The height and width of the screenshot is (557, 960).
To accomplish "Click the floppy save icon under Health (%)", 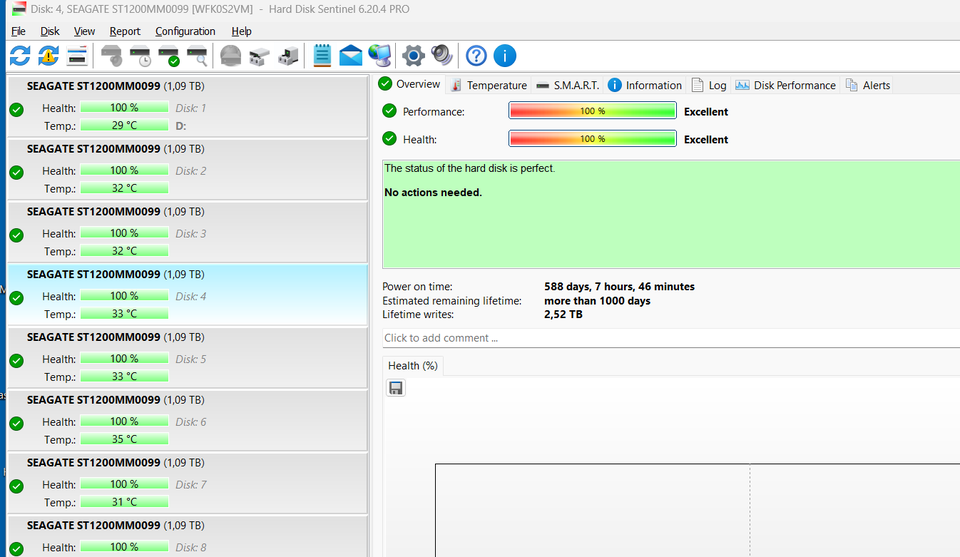I will (x=396, y=388).
